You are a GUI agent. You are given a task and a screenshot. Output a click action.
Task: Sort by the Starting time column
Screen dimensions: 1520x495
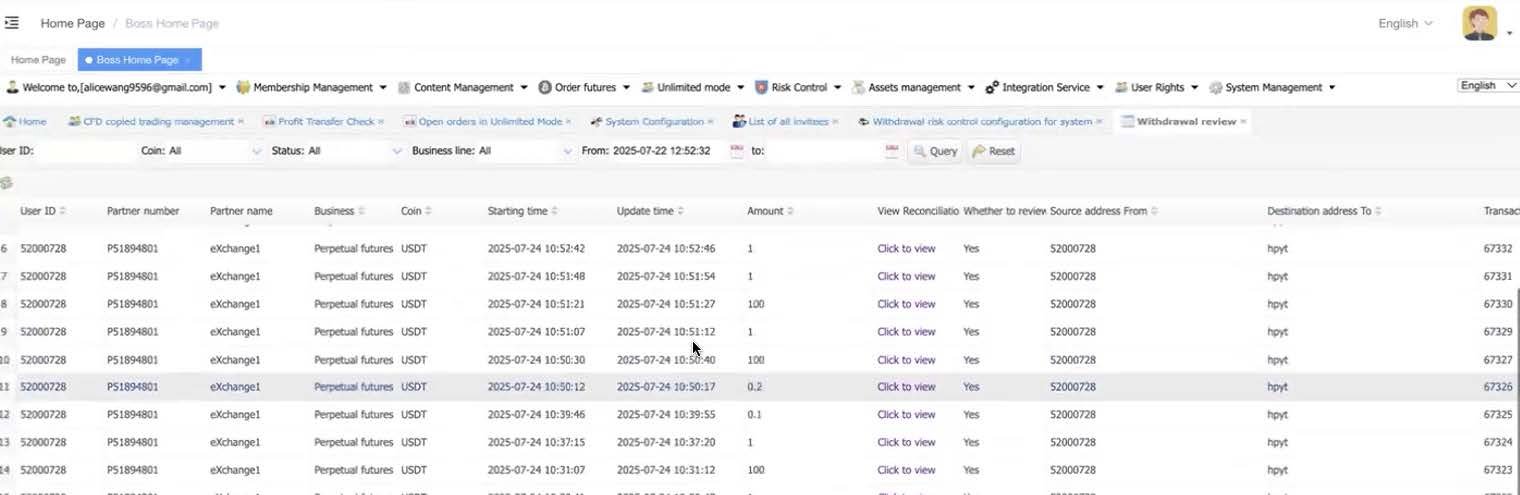click(554, 212)
